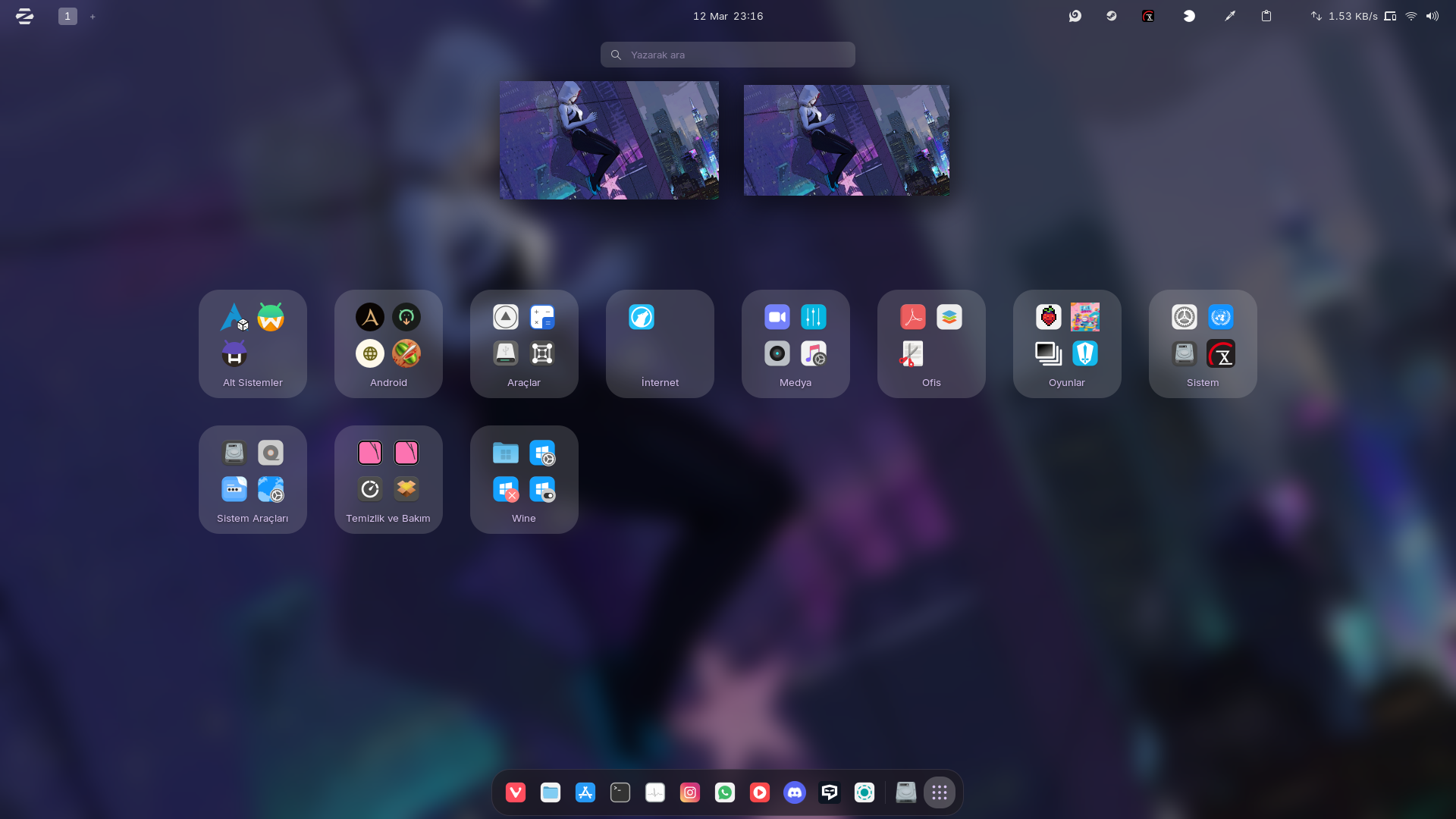Open Instagram from the dock
This screenshot has width=1456, height=819.
point(690,792)
